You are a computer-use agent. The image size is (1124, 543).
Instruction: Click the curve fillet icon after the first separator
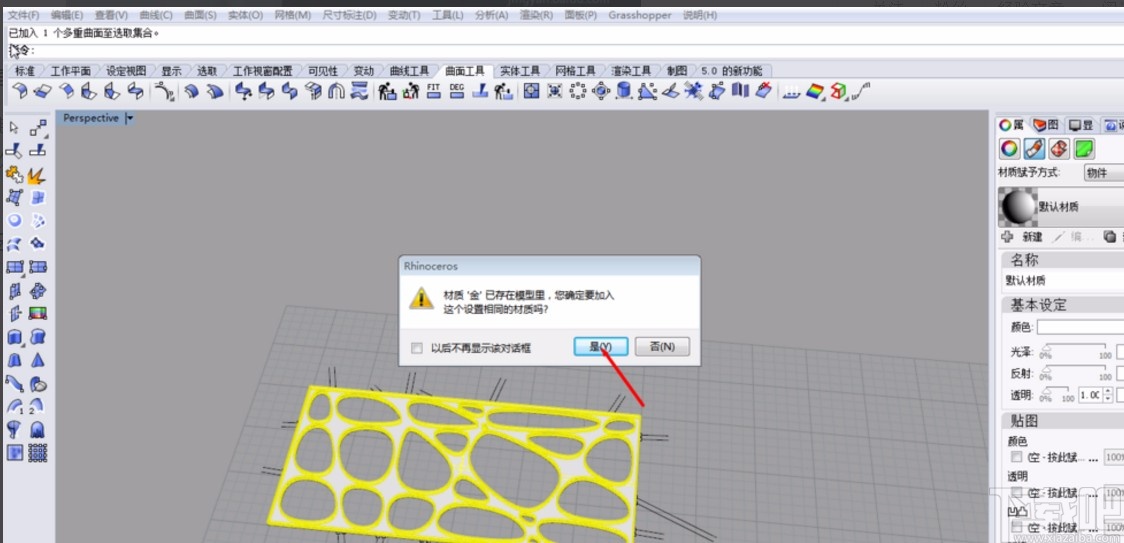(x=164, y=91)
